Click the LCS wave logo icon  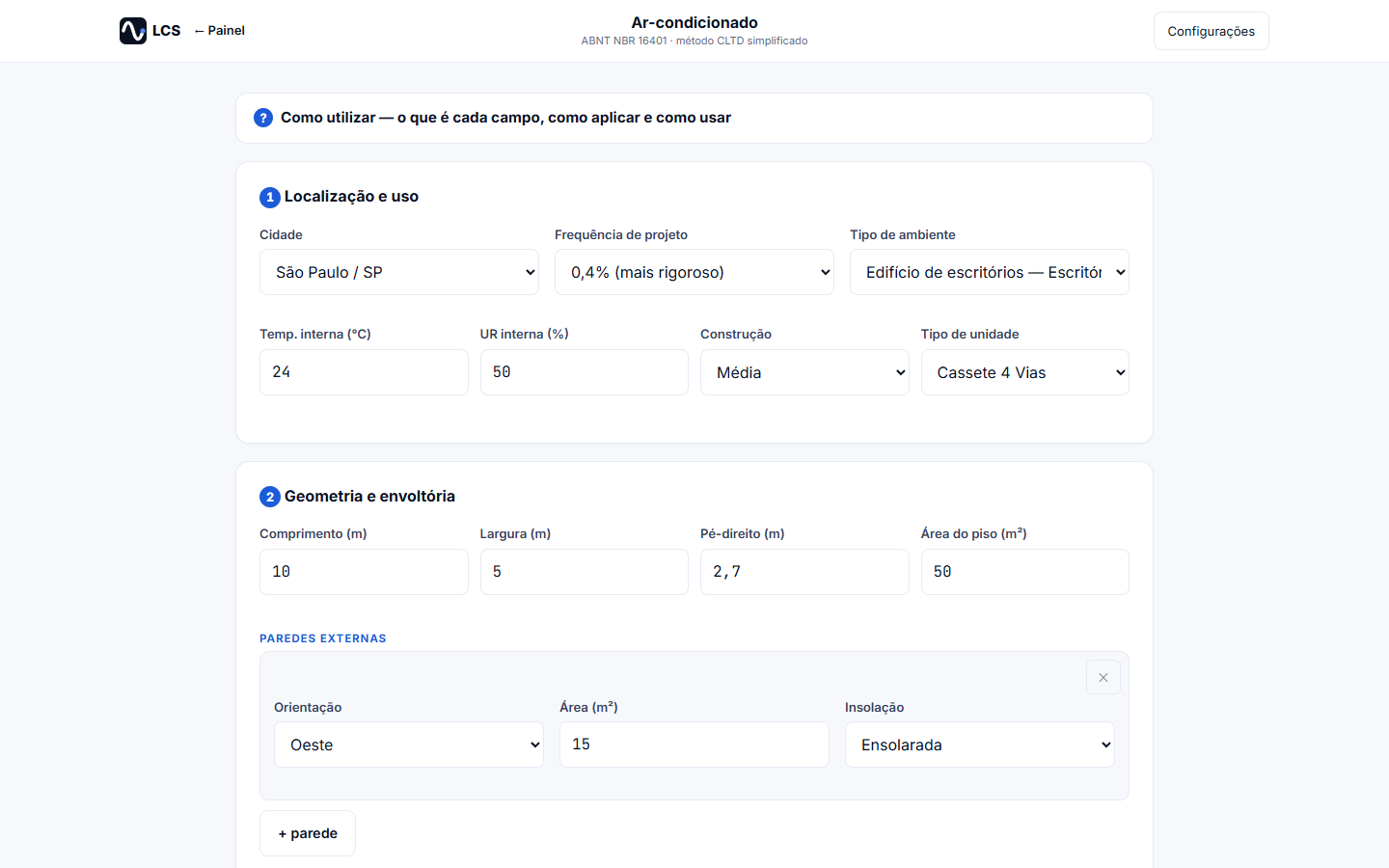pos(133,31)
